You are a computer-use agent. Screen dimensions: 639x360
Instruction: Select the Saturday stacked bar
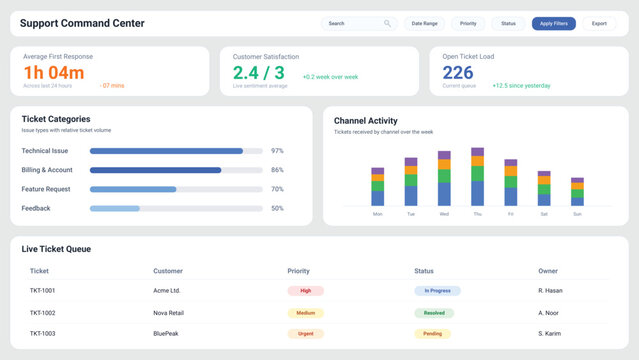(544, 188)
